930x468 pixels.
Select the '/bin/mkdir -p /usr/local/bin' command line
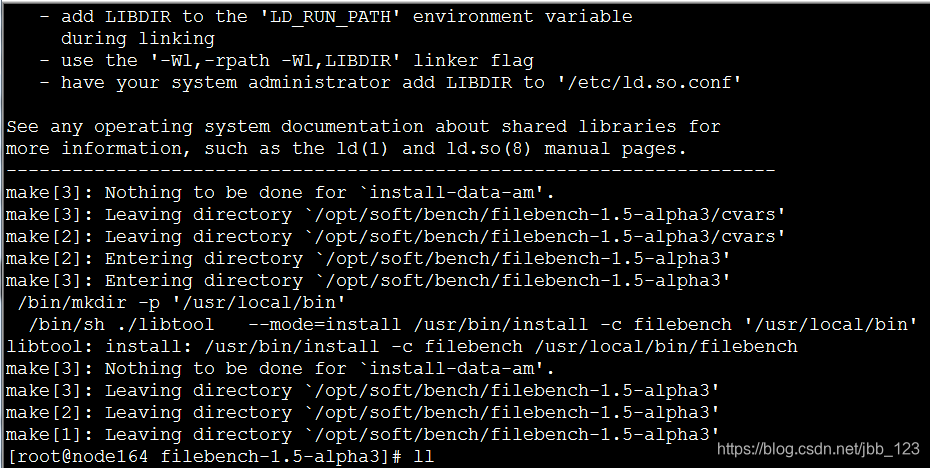point(181,303)
